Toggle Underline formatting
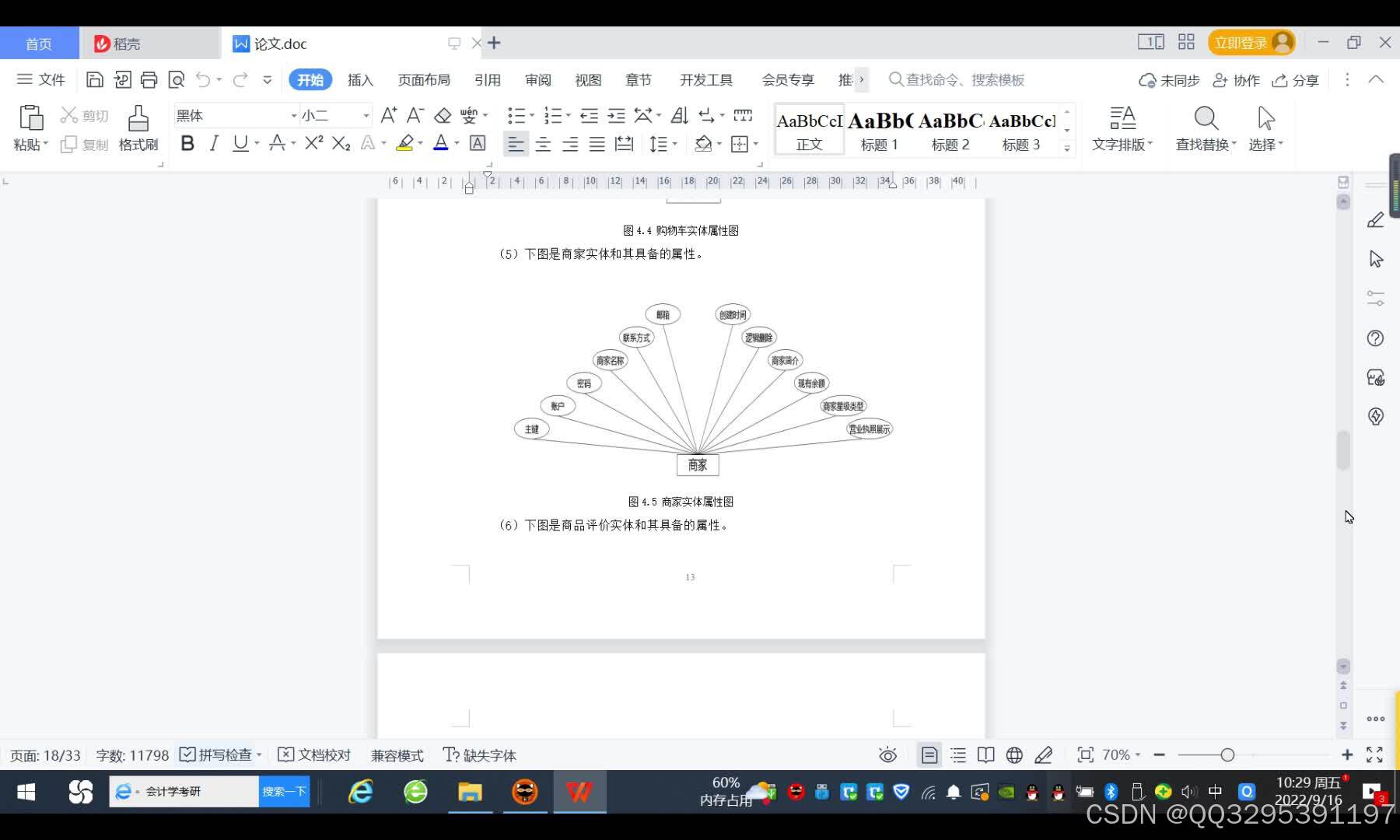This screenshot has height=840, width=1400. tap(240, 143)
